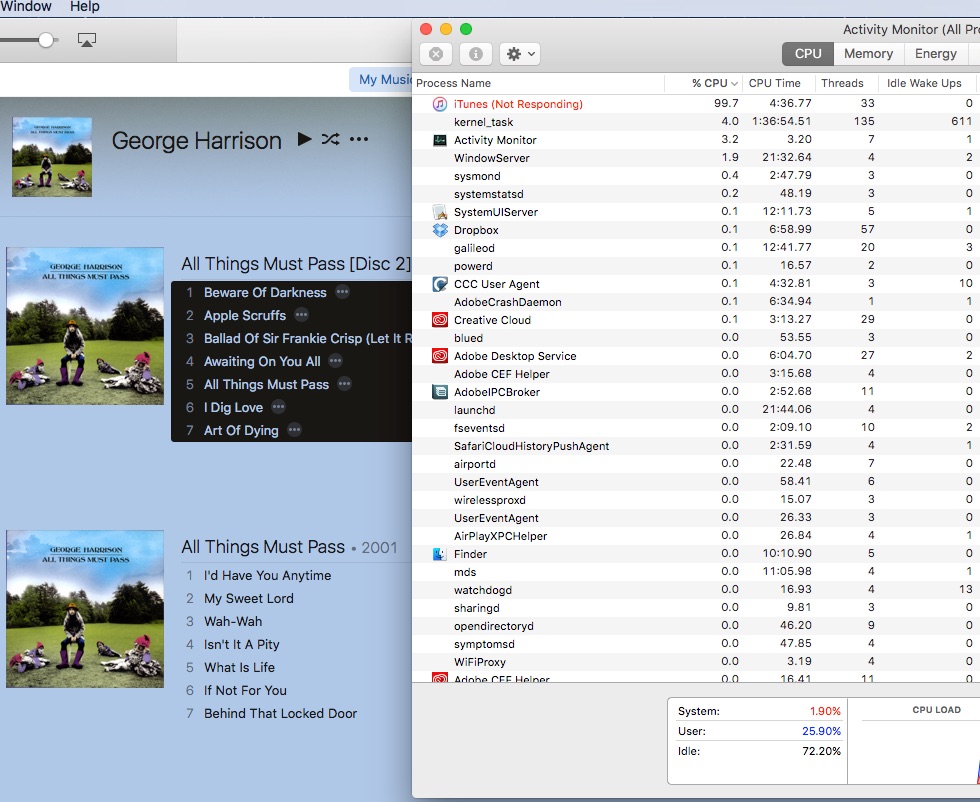
Task: Click the CPU Load graph panel
Action: tap(914, 741)
